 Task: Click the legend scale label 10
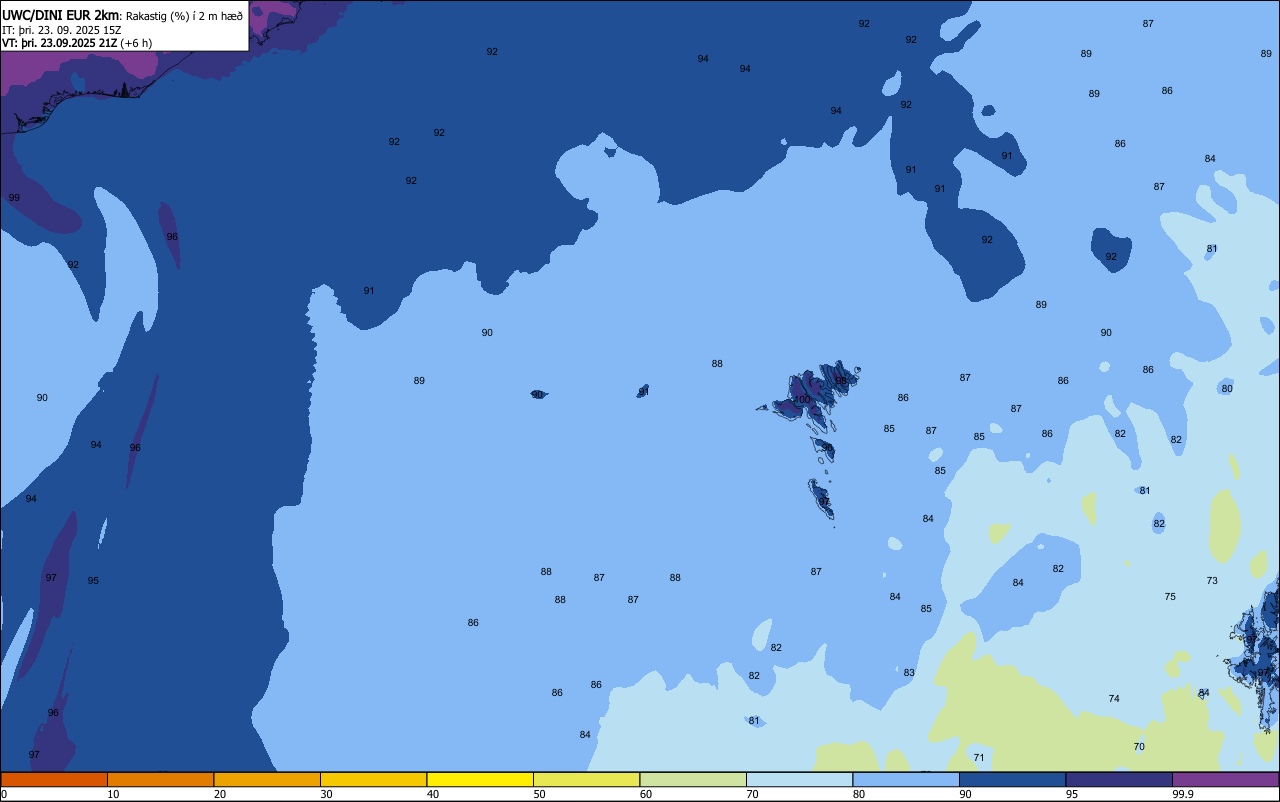(x=113, y=794)
